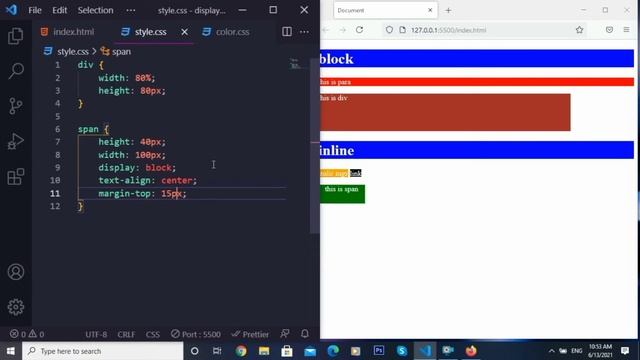The height and width of the screenshot is (360, 640).
Task: Open File Explorer from the taskbar
Action: 264,351
